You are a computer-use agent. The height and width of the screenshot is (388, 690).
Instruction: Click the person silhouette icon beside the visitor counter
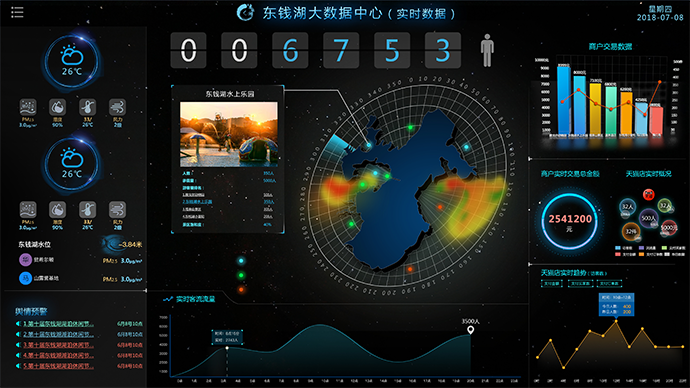487,50
